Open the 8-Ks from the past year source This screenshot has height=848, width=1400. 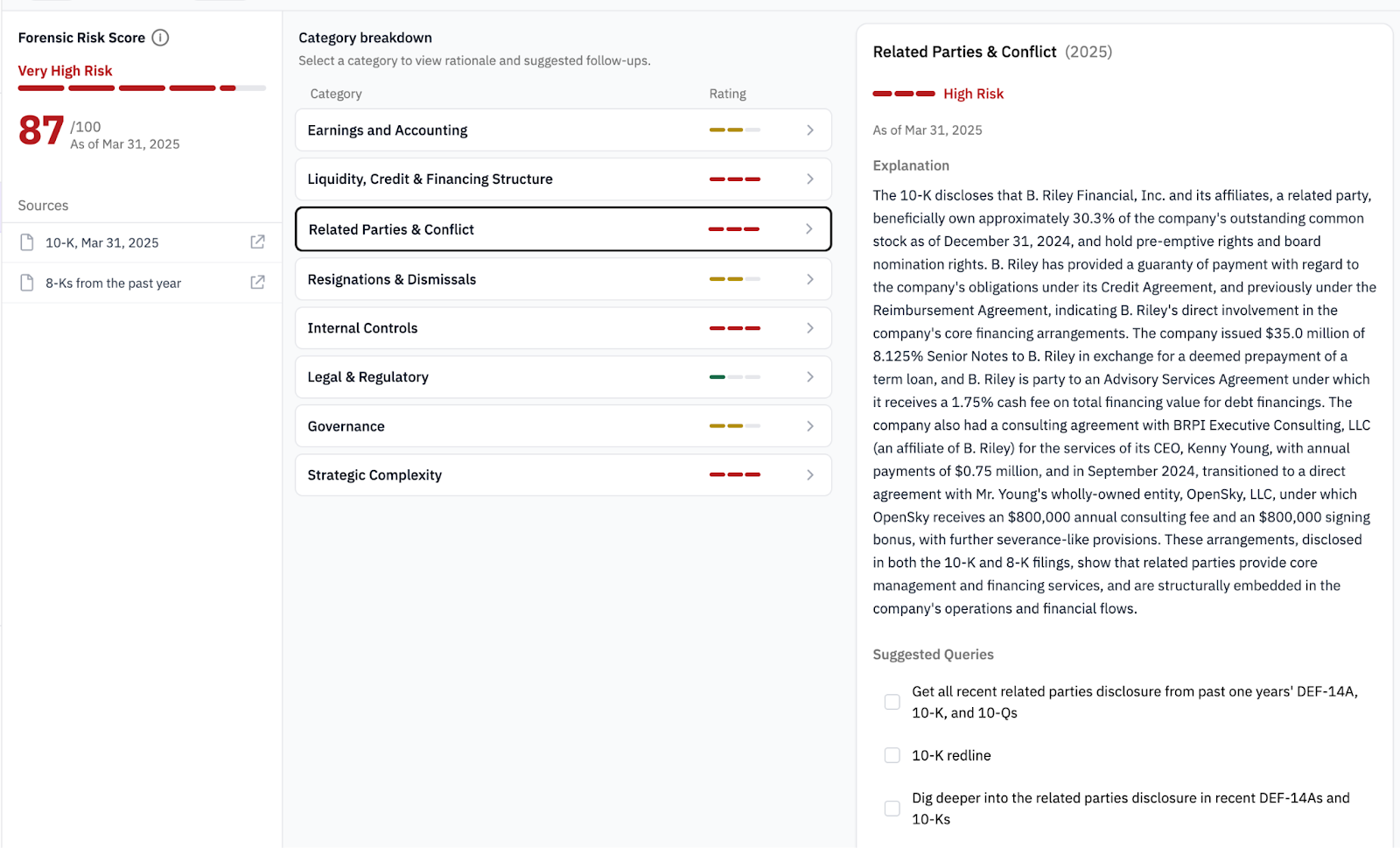(x=114, y=283)
